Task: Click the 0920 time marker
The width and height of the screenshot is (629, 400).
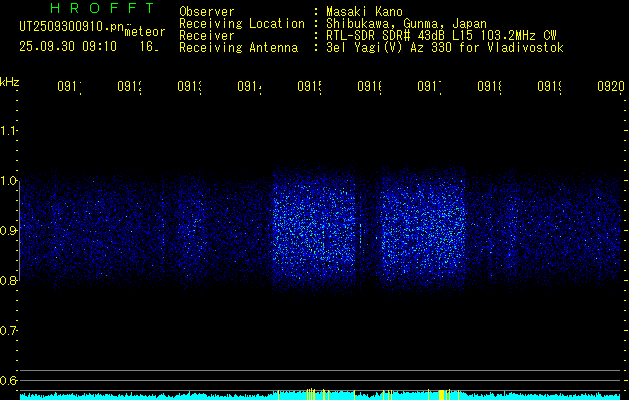Action: click(611, 87)
